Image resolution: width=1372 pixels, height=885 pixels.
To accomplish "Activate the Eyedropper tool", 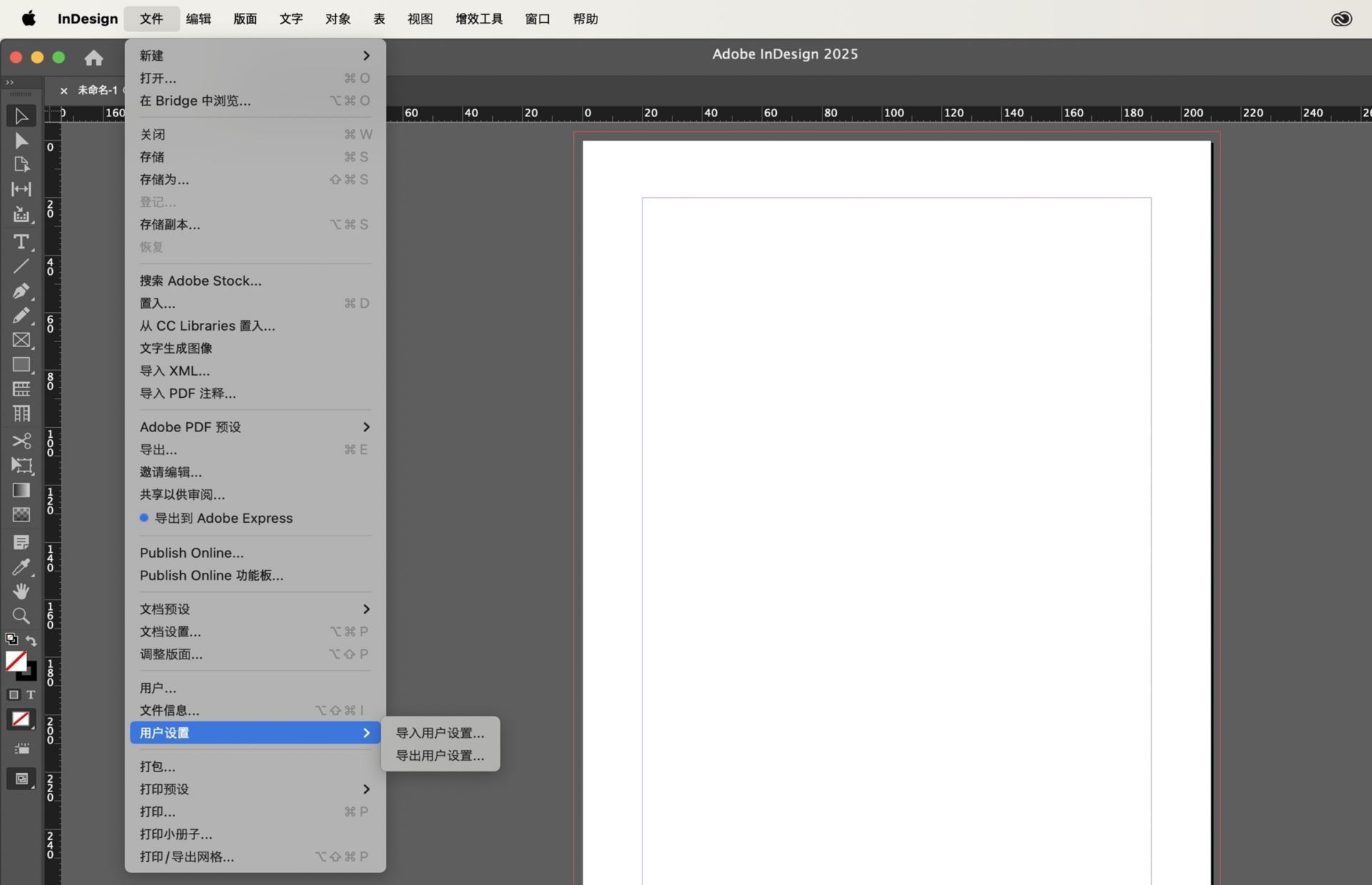I will coord(21,567).
